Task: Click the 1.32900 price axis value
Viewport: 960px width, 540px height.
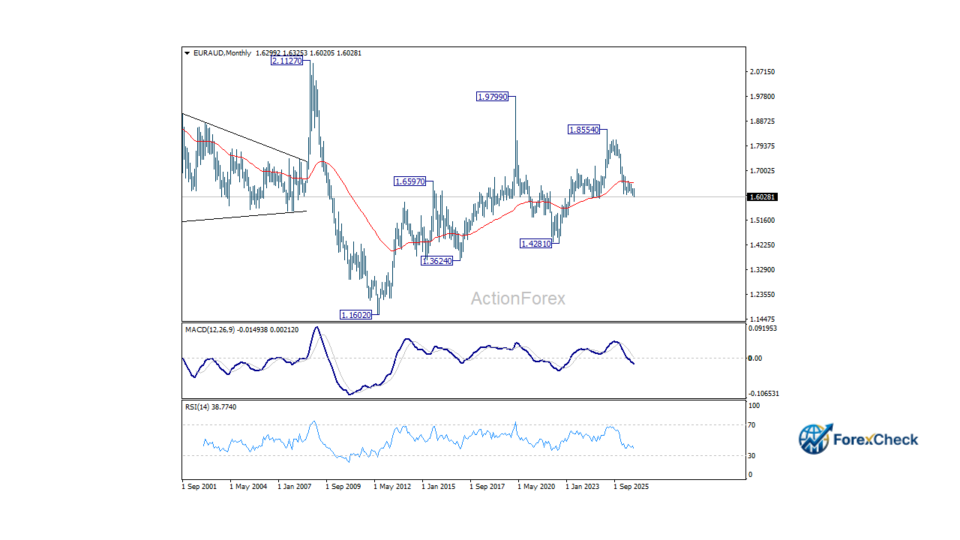Action: 762,270
